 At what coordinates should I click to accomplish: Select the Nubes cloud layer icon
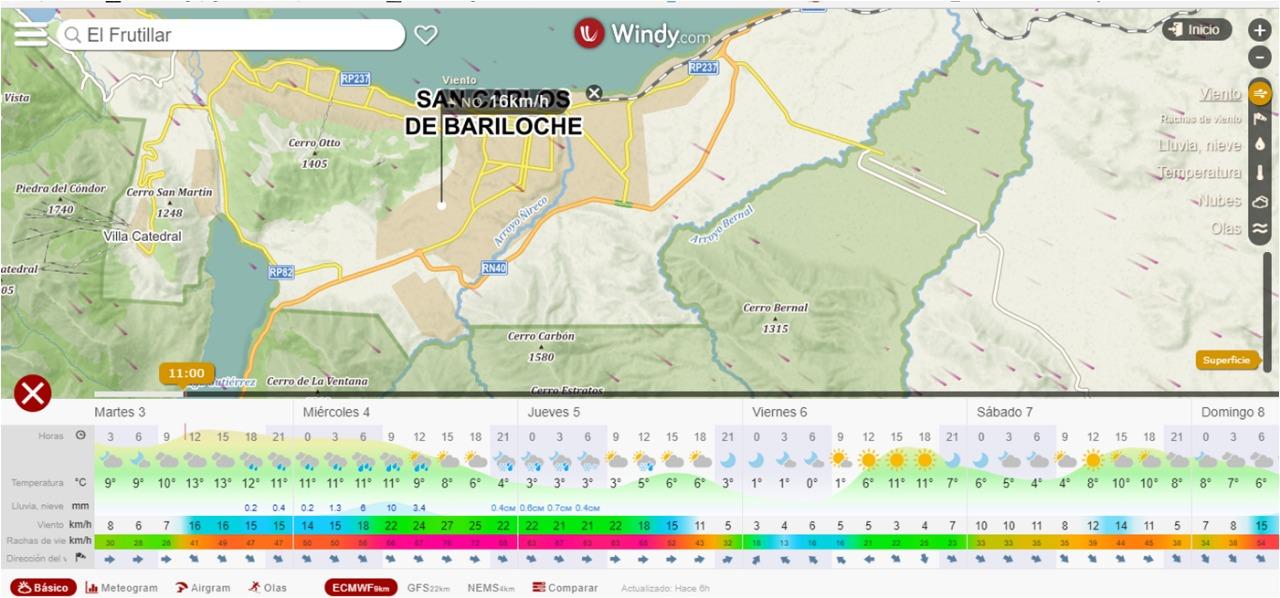click(1259, 201)
